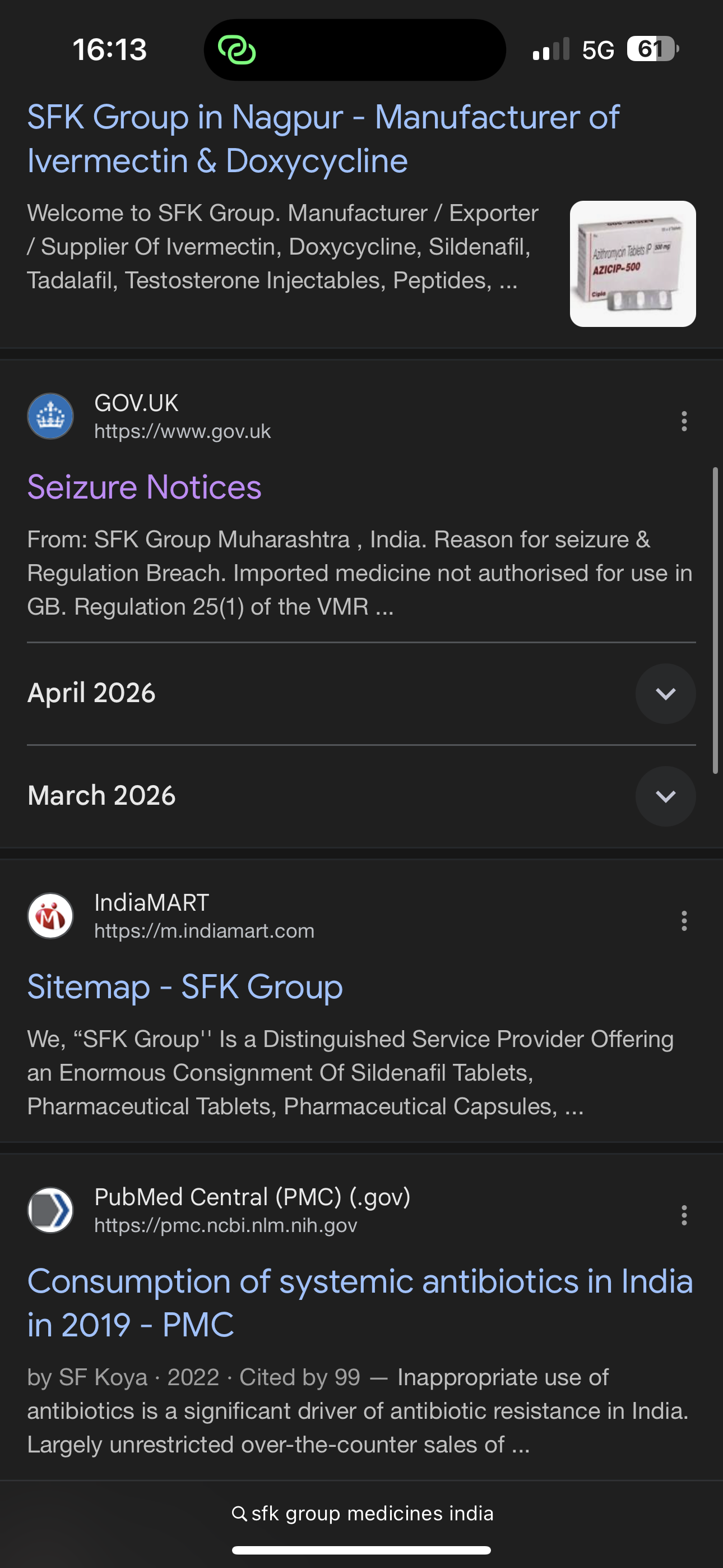Open Consumption of systemic antibiotics article

[x=359, y=1303]
